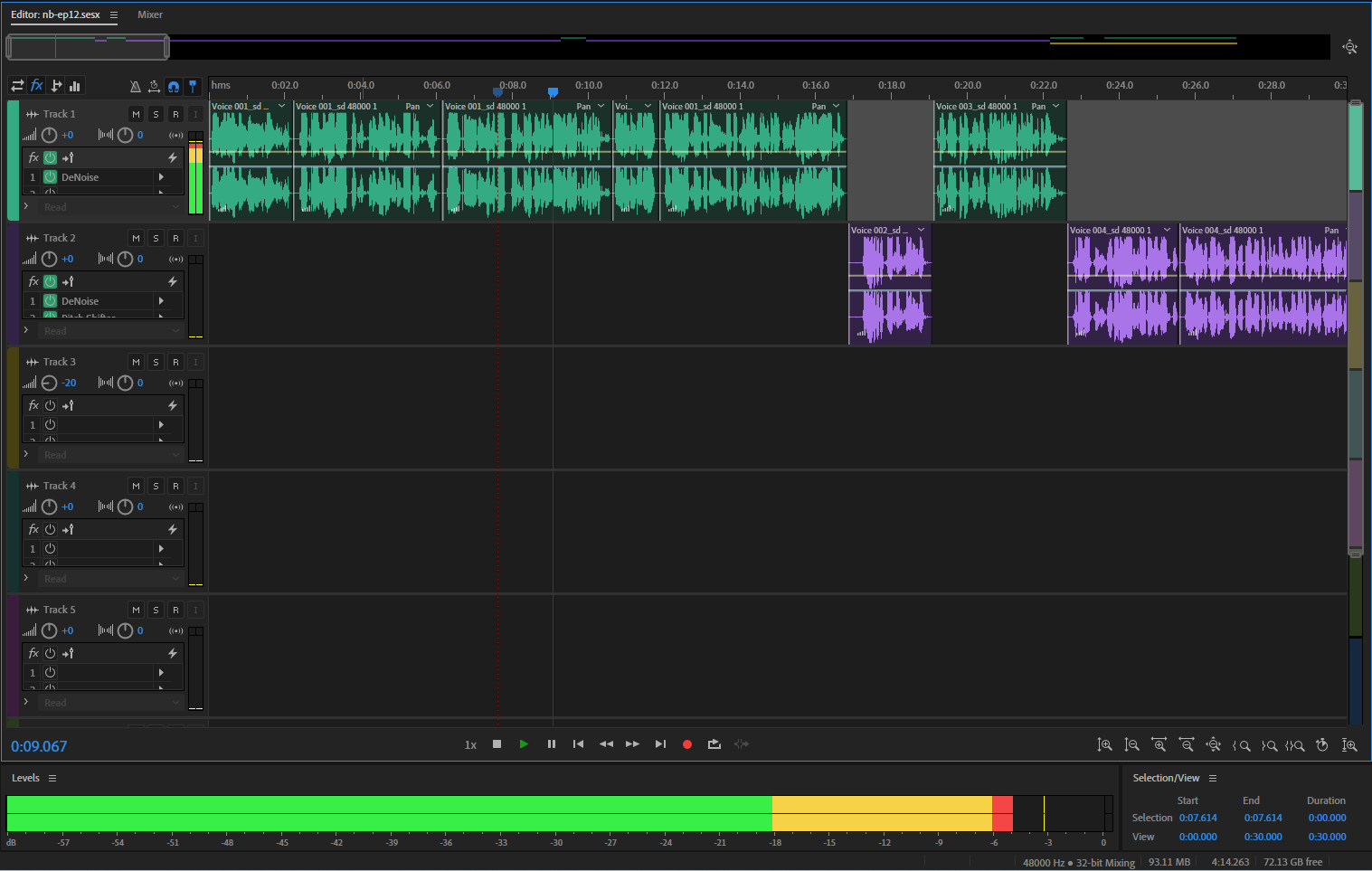Open Track 3 automation mode Read dropdown
This screenshot has height=871, width=1372.
tap(111, 455)
